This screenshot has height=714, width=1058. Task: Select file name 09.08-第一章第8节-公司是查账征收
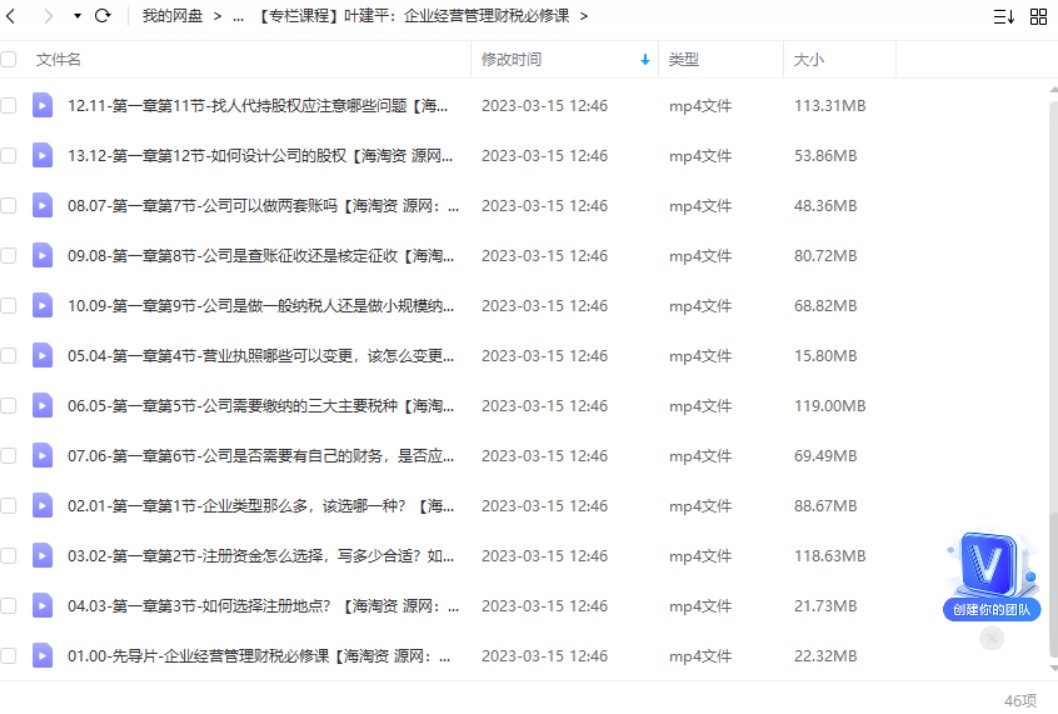click(x=260, y=256)
